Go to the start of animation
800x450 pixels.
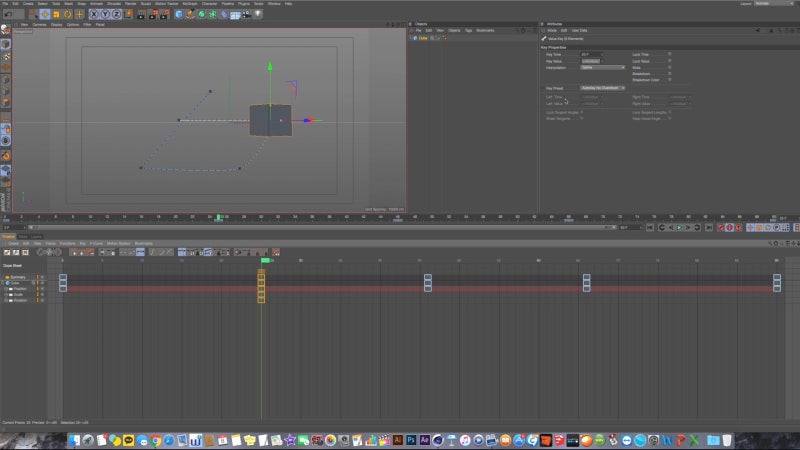tap(650, 228)
